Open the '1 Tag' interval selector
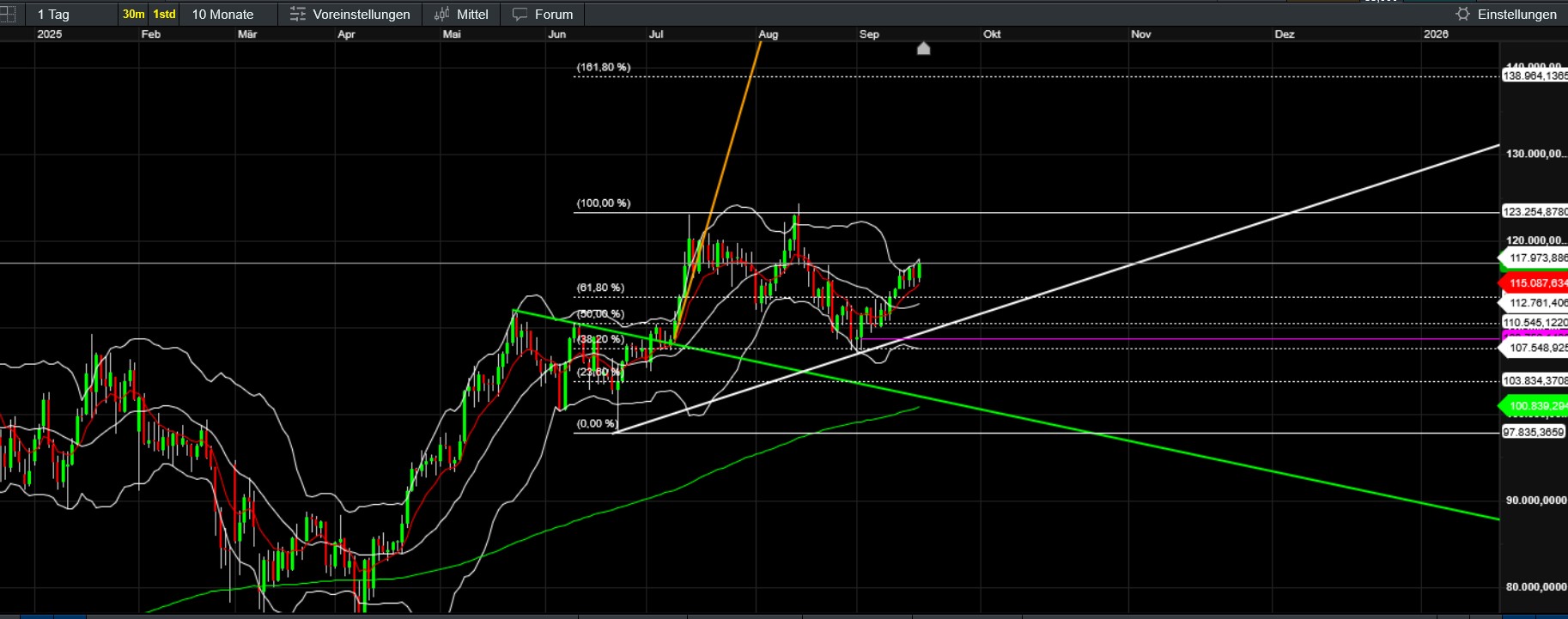Screen dimensions: 1568x619 (x=53, y=15)
